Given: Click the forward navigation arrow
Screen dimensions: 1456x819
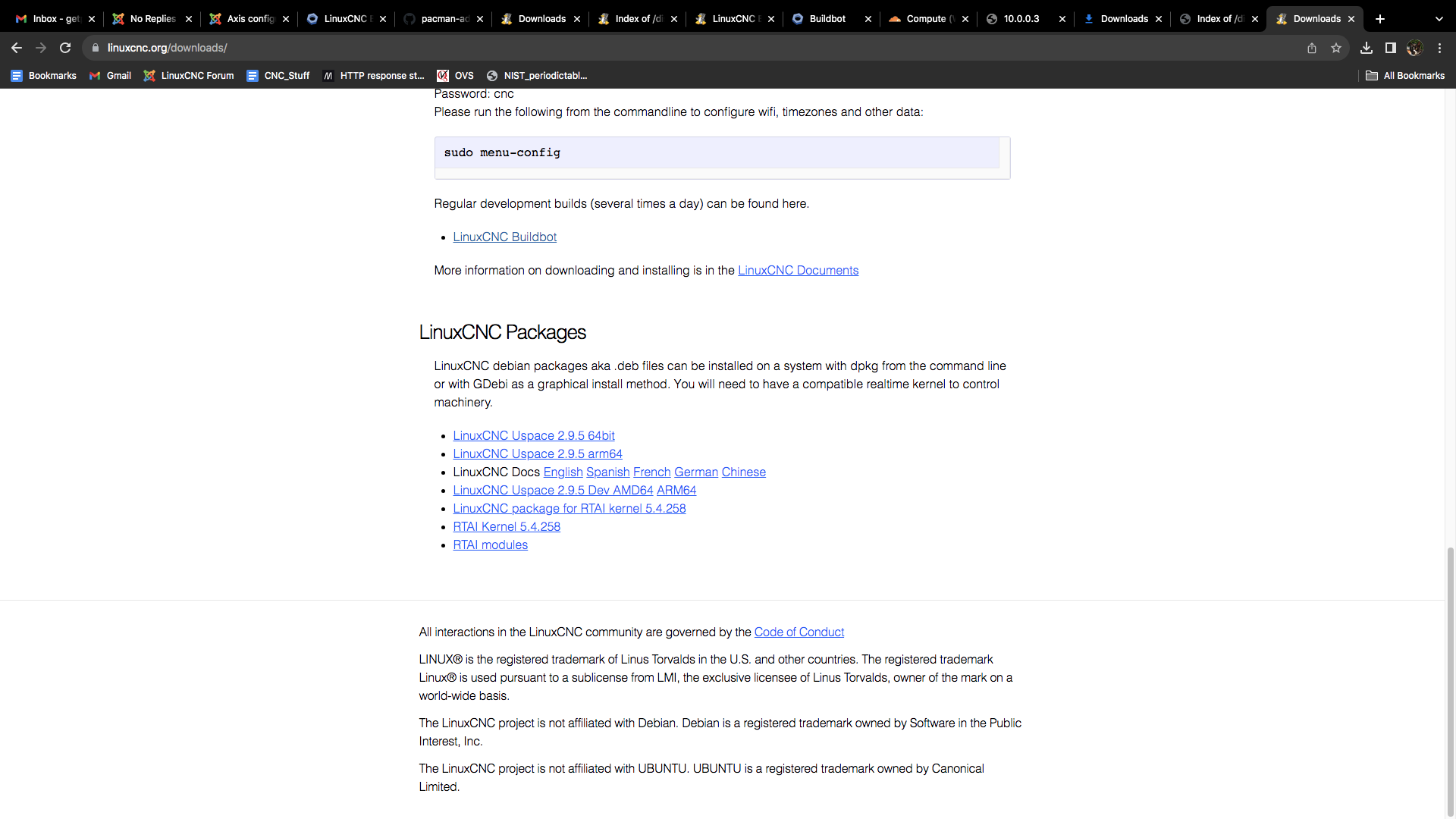Looking at the screenshot, I should pos(41,47).
